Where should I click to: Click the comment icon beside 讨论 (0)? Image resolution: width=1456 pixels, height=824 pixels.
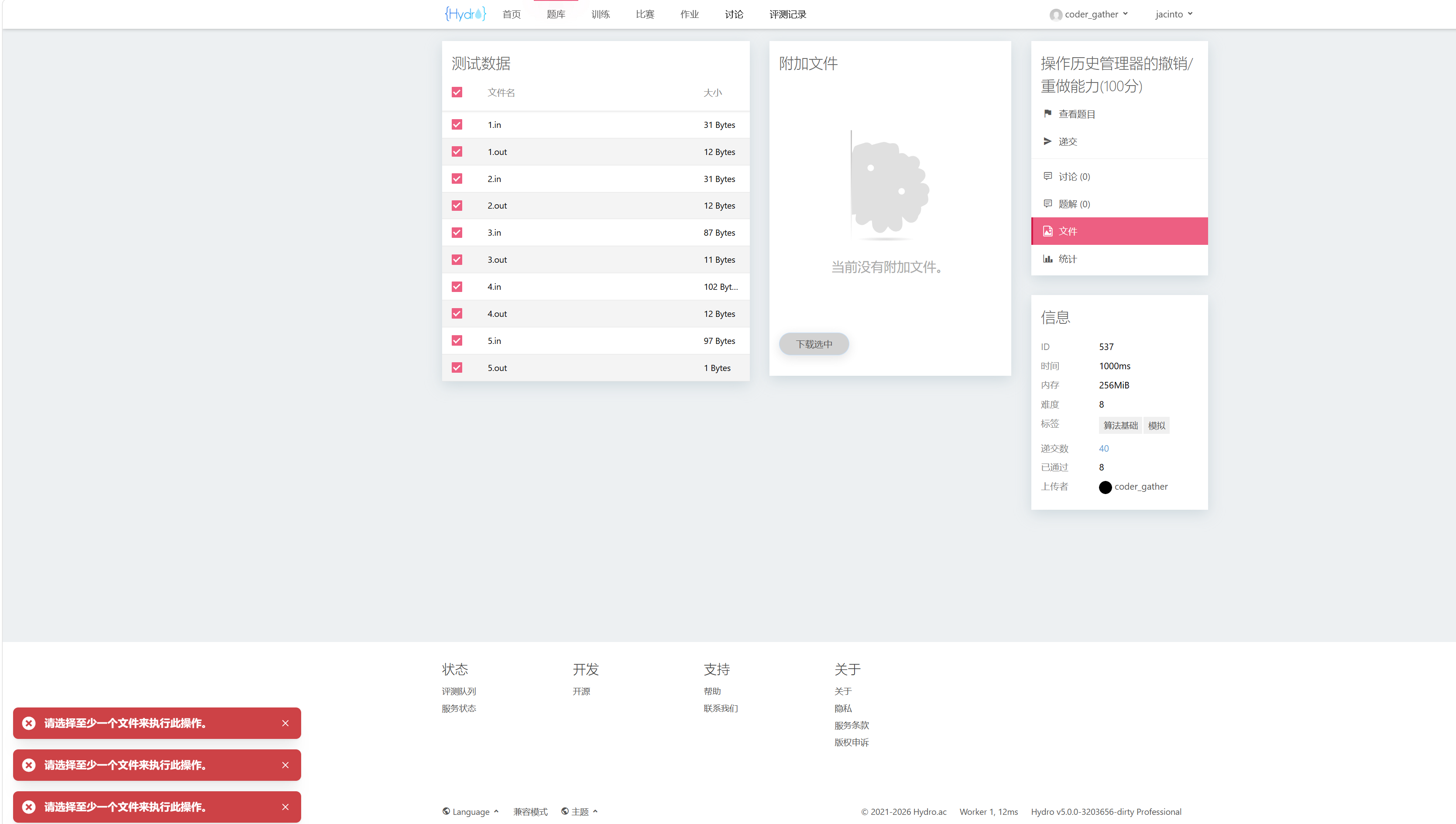tap(1047, 176)
